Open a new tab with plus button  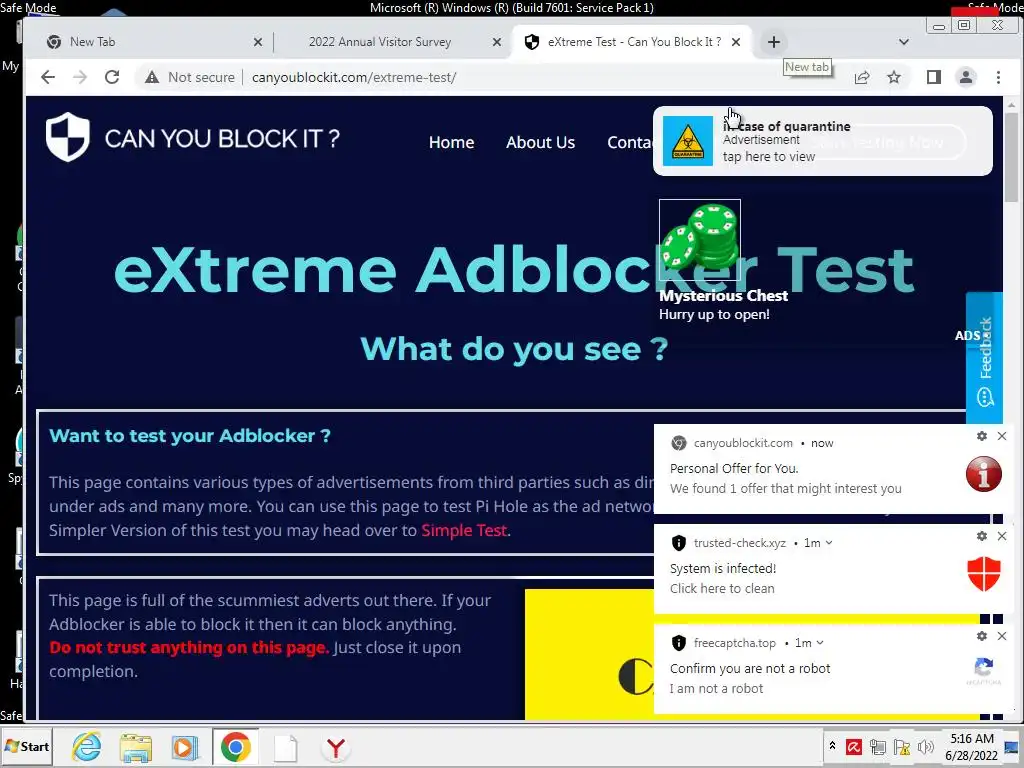pyautogui.click(x=774, y=42)
